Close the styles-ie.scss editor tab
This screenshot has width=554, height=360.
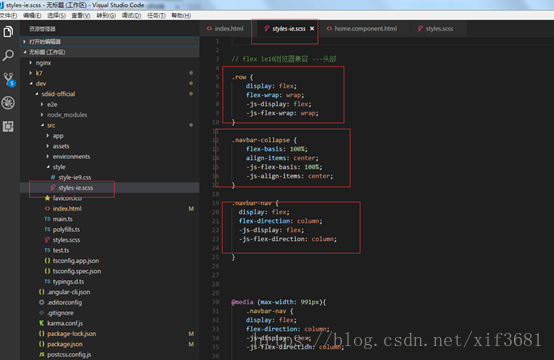point(312,29)
